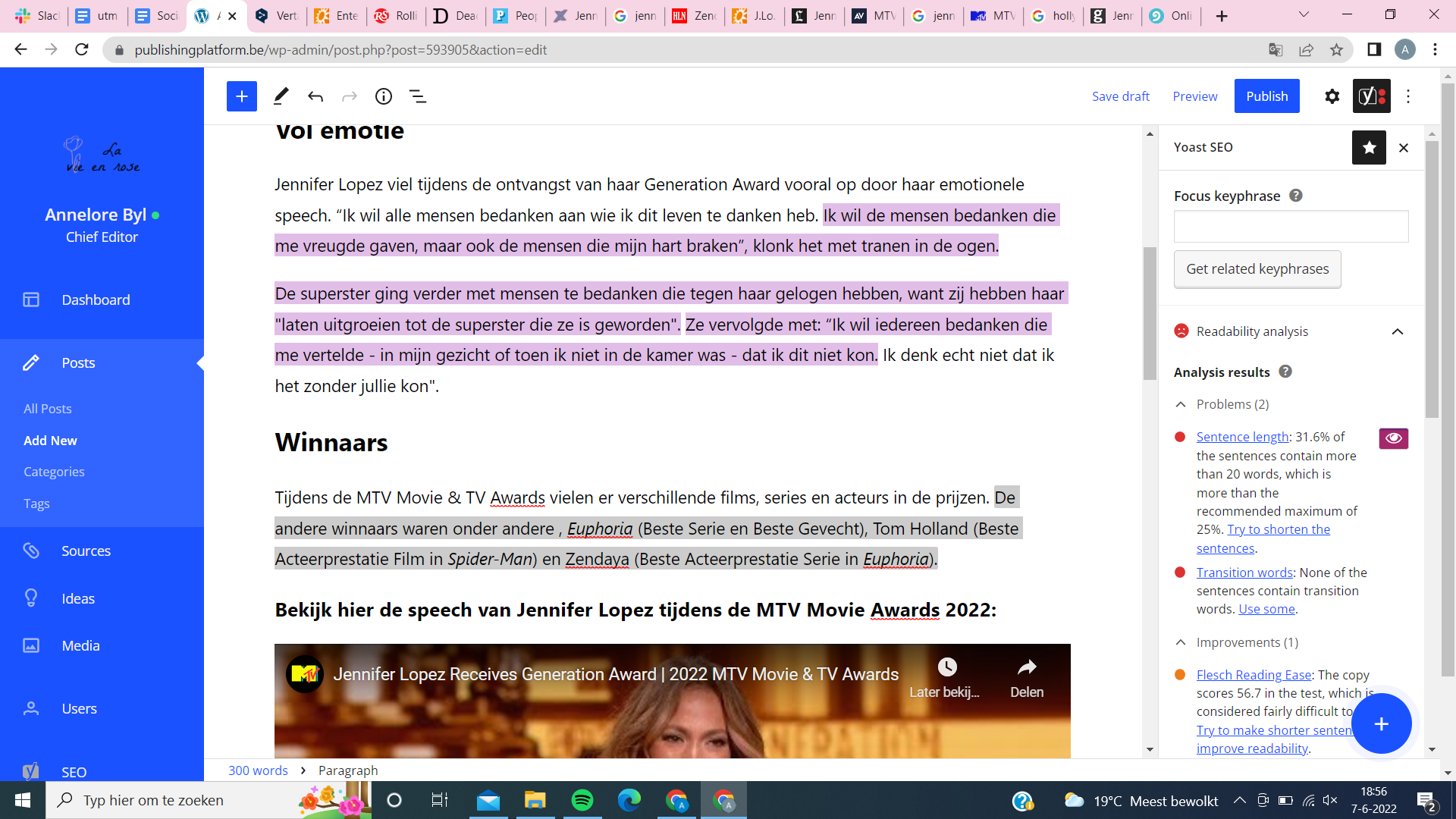Screen dimensions: 1456x819
Task: Click the Publish button
Action: pyautogui.click(x=1266, y=96)
